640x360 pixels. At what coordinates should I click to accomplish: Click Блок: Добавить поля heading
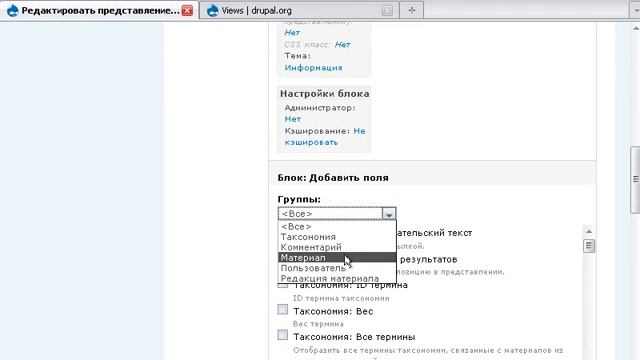pyautogui.click(x=333, y=178)
